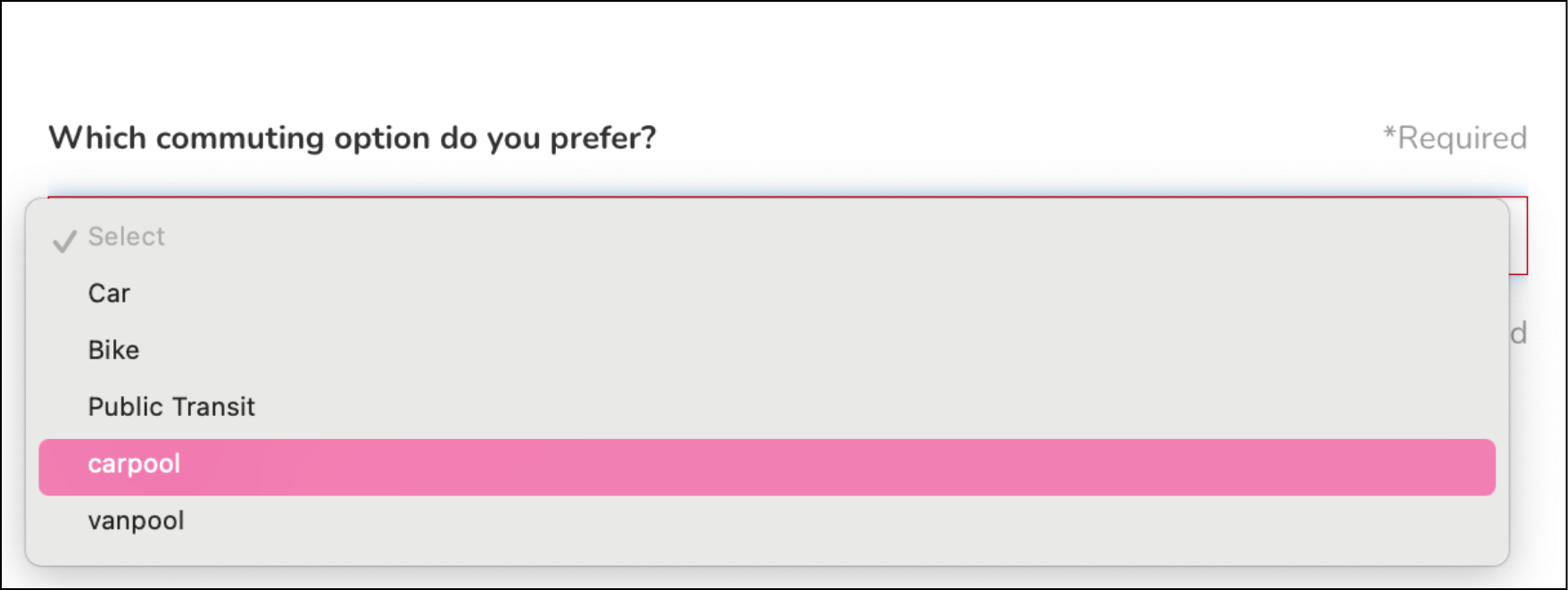The height and width of the screenshot is (590, 1568).
Task: Click the word carpool in the pink row
Action: pyautogui.click(x=134, y=464)
